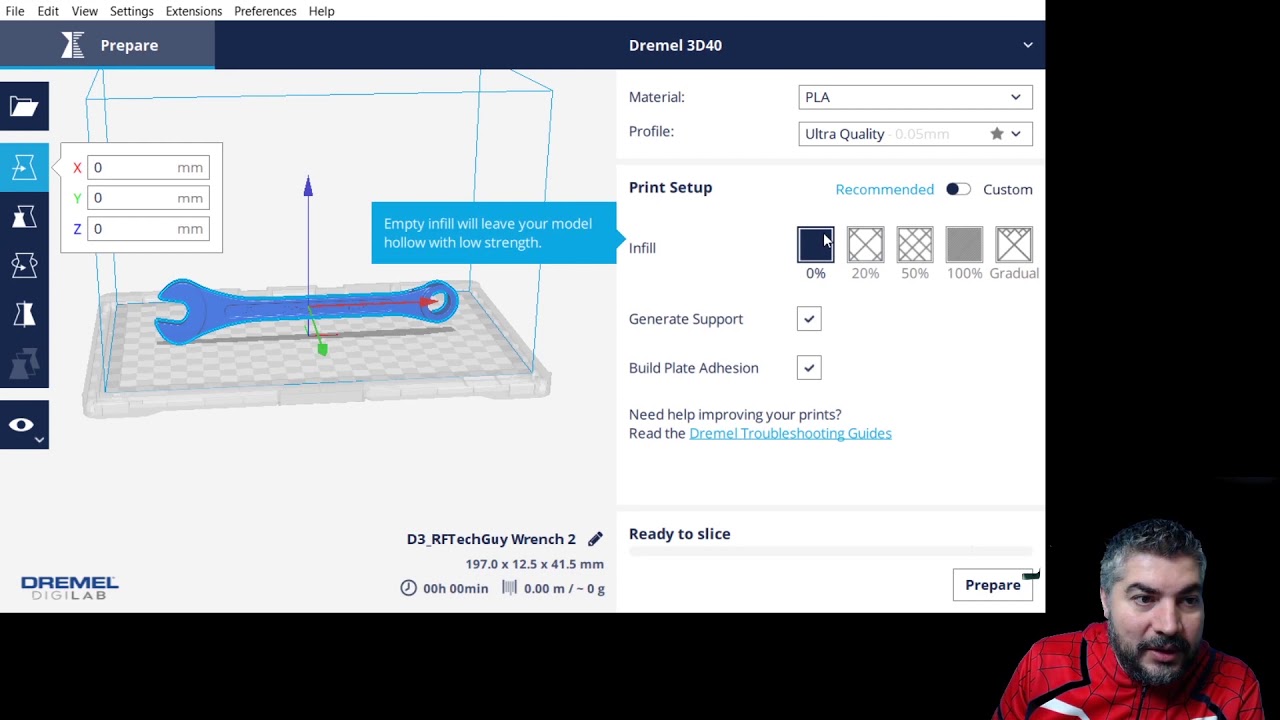This screenshot has width=1280, height=720.
Task: Click the Dremel DigiLab logo
Action: point(69,588)
